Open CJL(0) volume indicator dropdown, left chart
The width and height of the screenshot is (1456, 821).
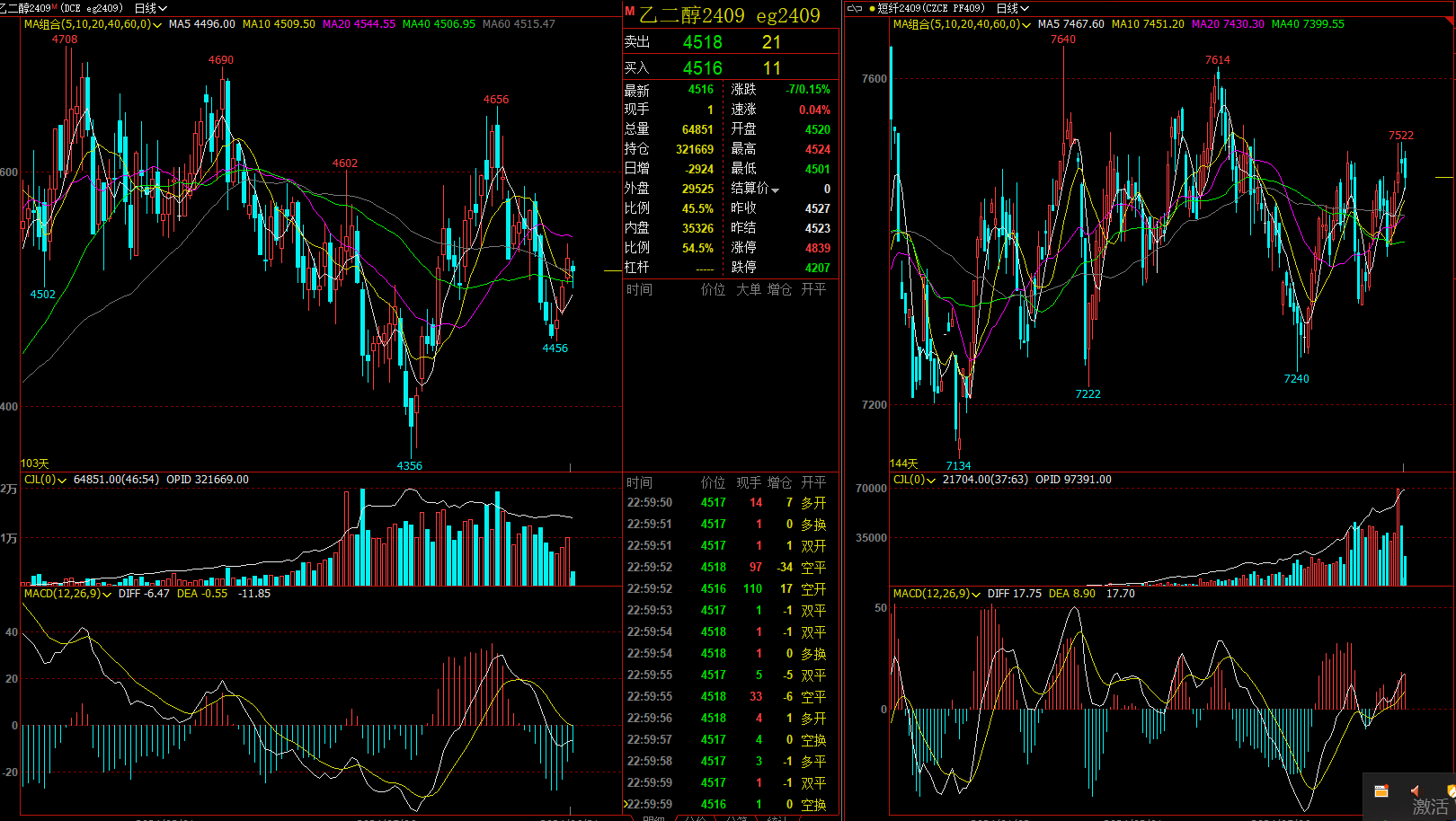(x=62, y=481)
